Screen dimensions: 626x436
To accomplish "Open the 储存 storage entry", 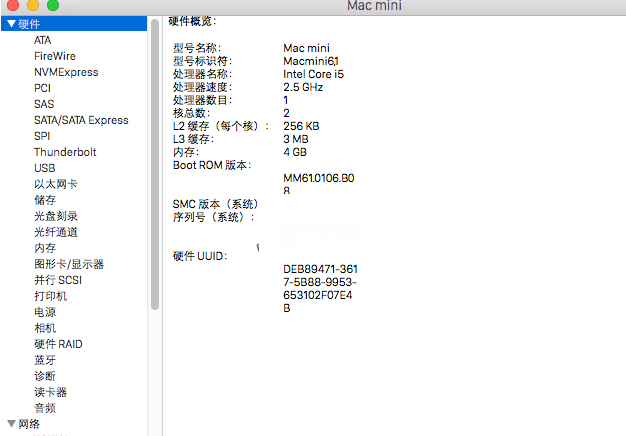I will (45, 200).
